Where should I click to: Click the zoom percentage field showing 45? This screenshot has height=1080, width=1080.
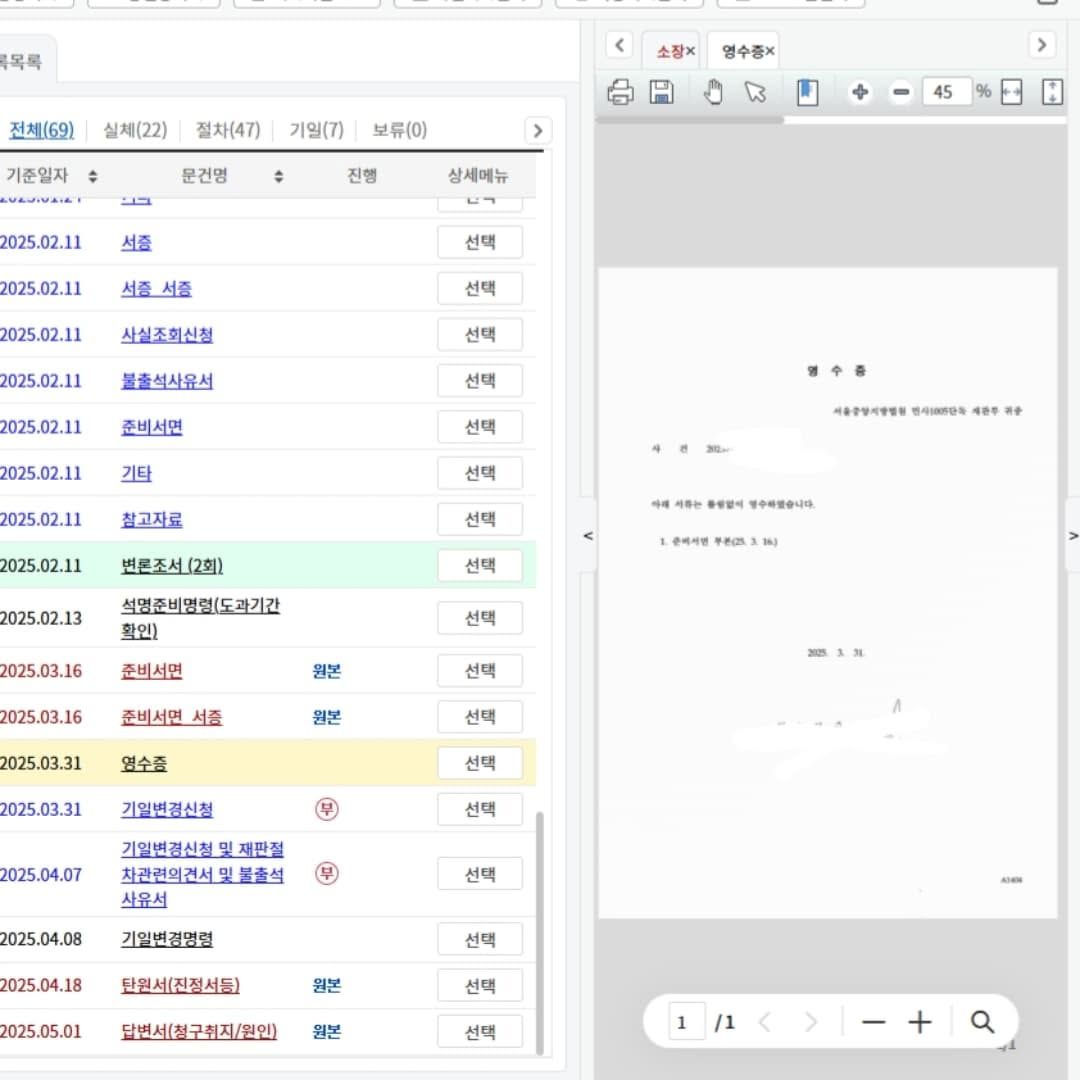946,92
